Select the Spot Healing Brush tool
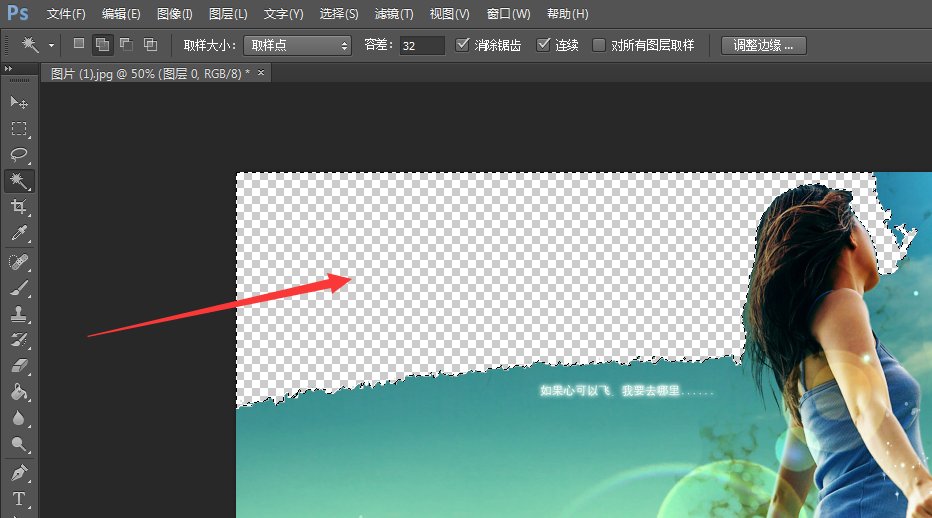 coord(19,262)
